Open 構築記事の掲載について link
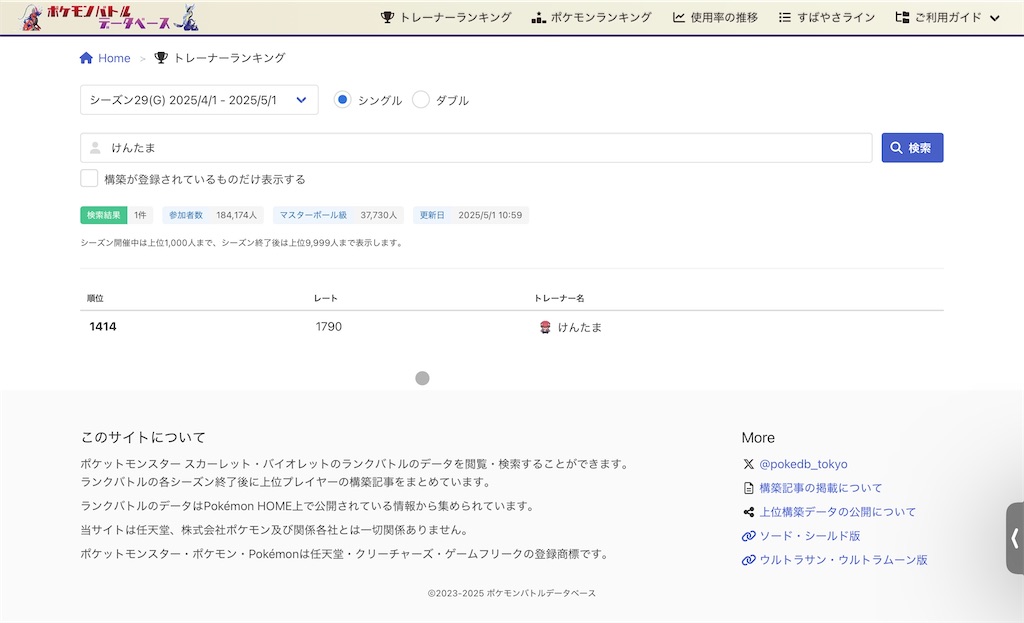1024x623 pixels. (x=821, y=488)
